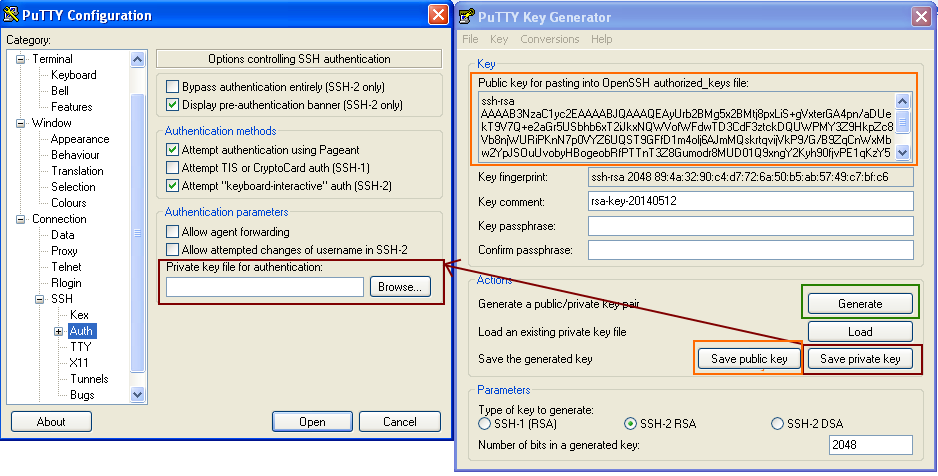Click the Key comment field
The image size is (938, 476).
pyautogui.click(x=751, y=201)
